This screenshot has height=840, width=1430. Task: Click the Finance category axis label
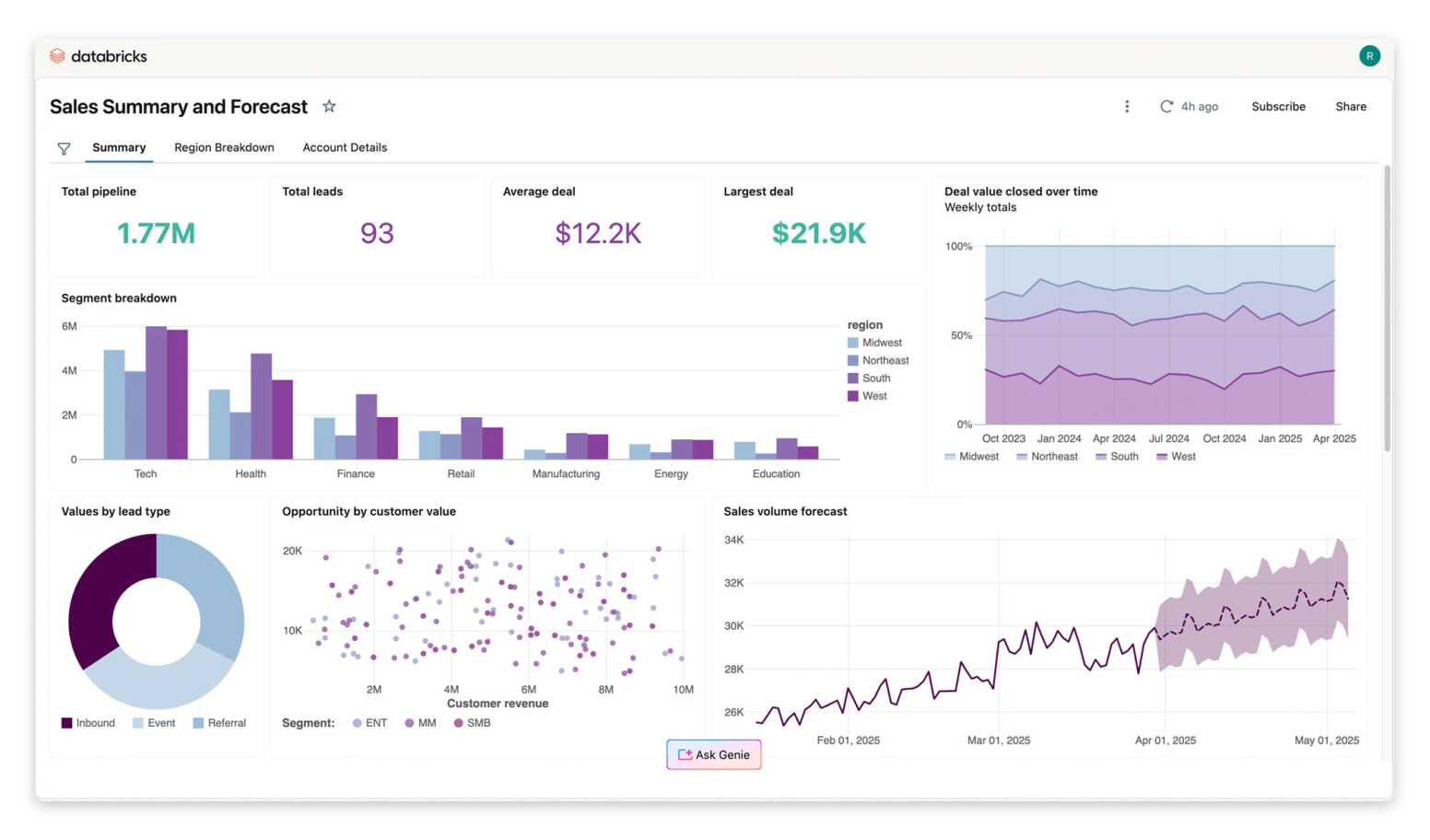(356, 473)
